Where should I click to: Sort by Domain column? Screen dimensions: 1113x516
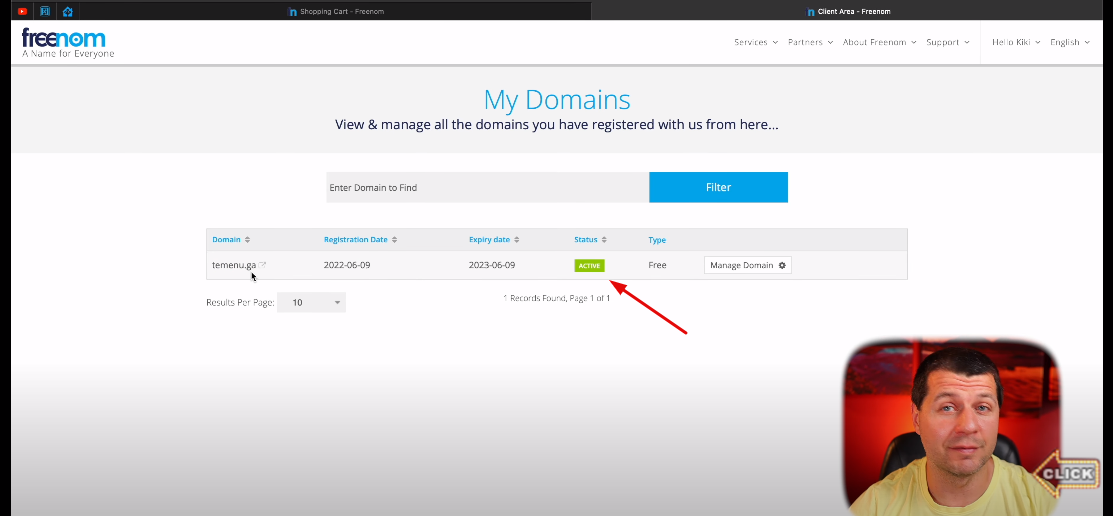point(231,240)
